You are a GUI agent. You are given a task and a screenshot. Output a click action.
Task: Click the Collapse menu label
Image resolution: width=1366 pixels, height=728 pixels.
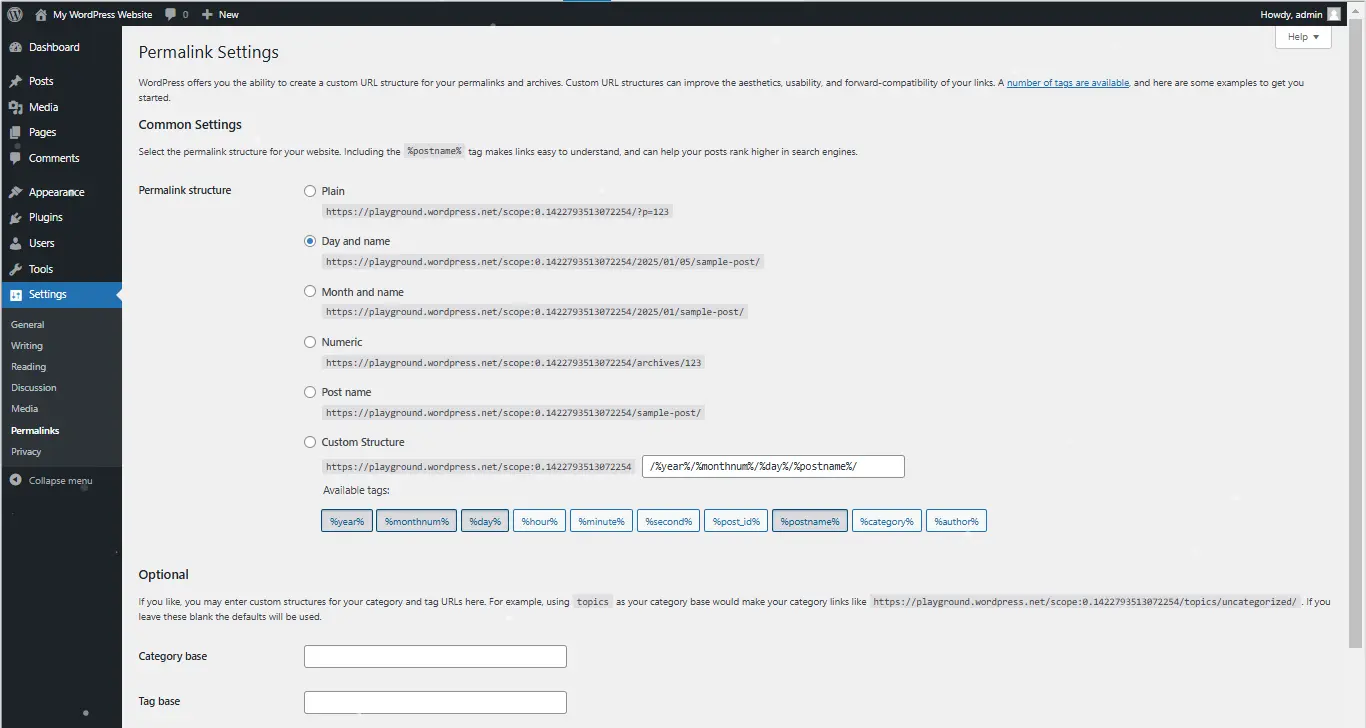click(60, 480)
